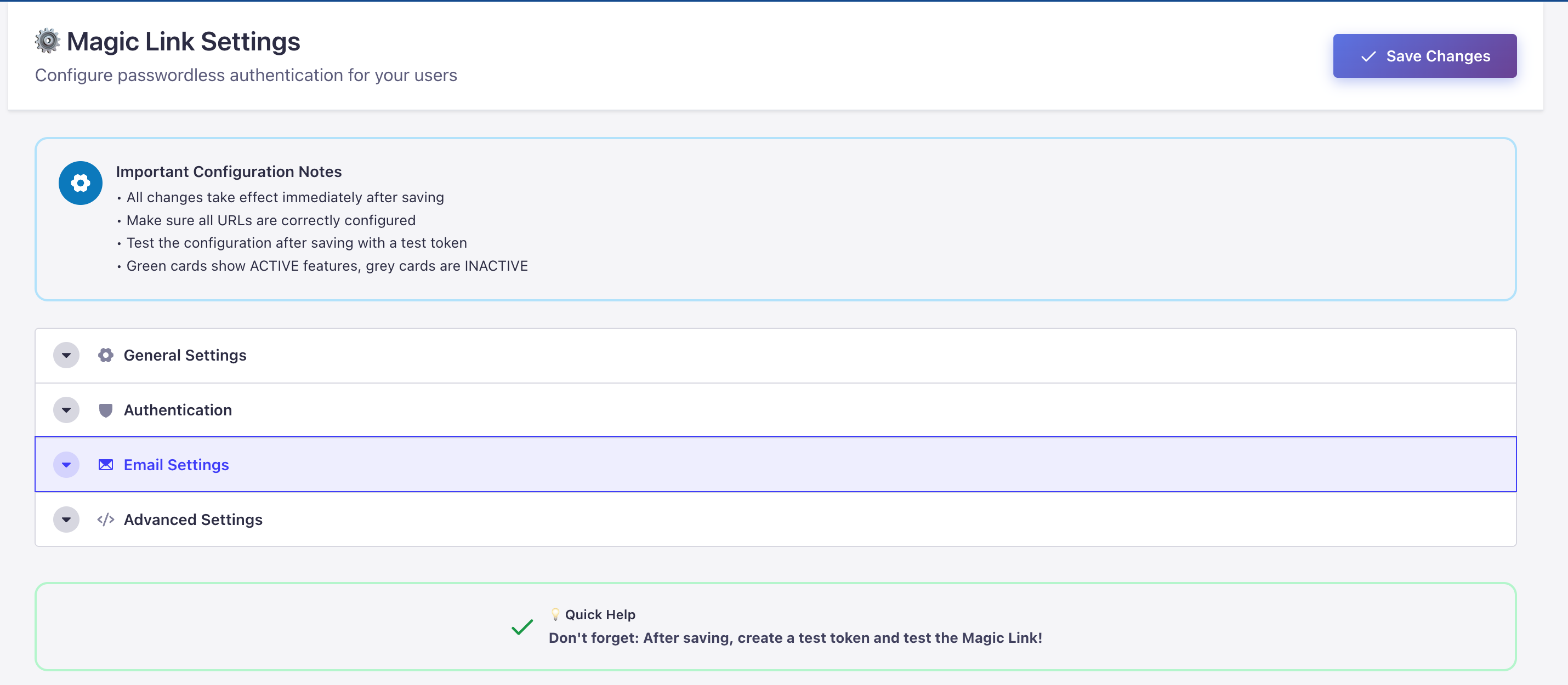
Task: Toggle the Email Settings dropdown arrow
Action: pos(66,465)
